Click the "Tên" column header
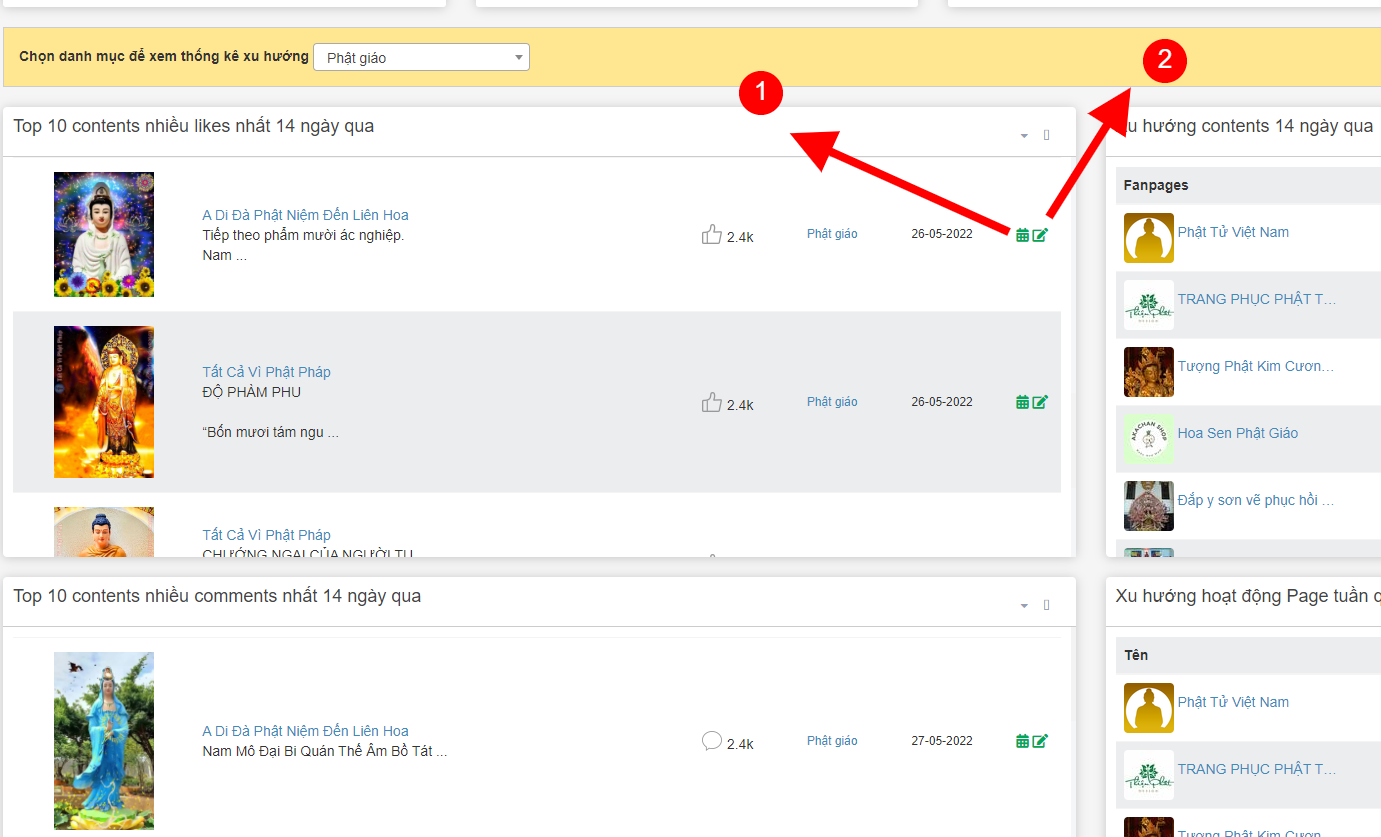 (x=1136, y=655)
